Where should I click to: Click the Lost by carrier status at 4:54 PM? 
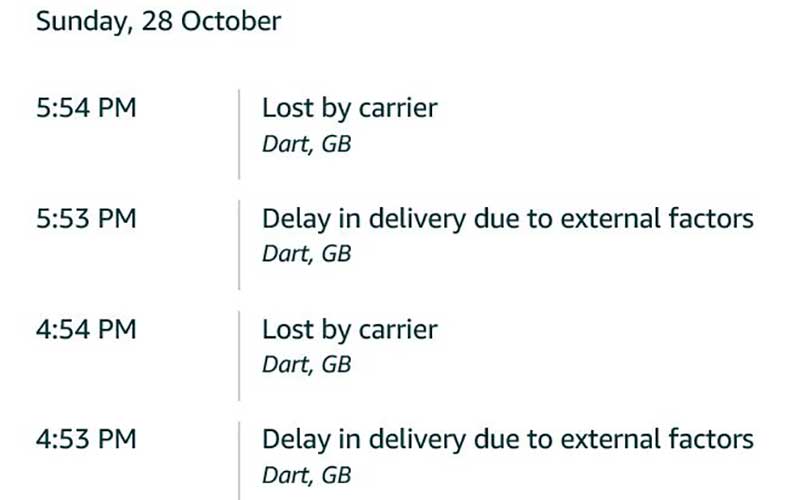click(x=349, y=329)
